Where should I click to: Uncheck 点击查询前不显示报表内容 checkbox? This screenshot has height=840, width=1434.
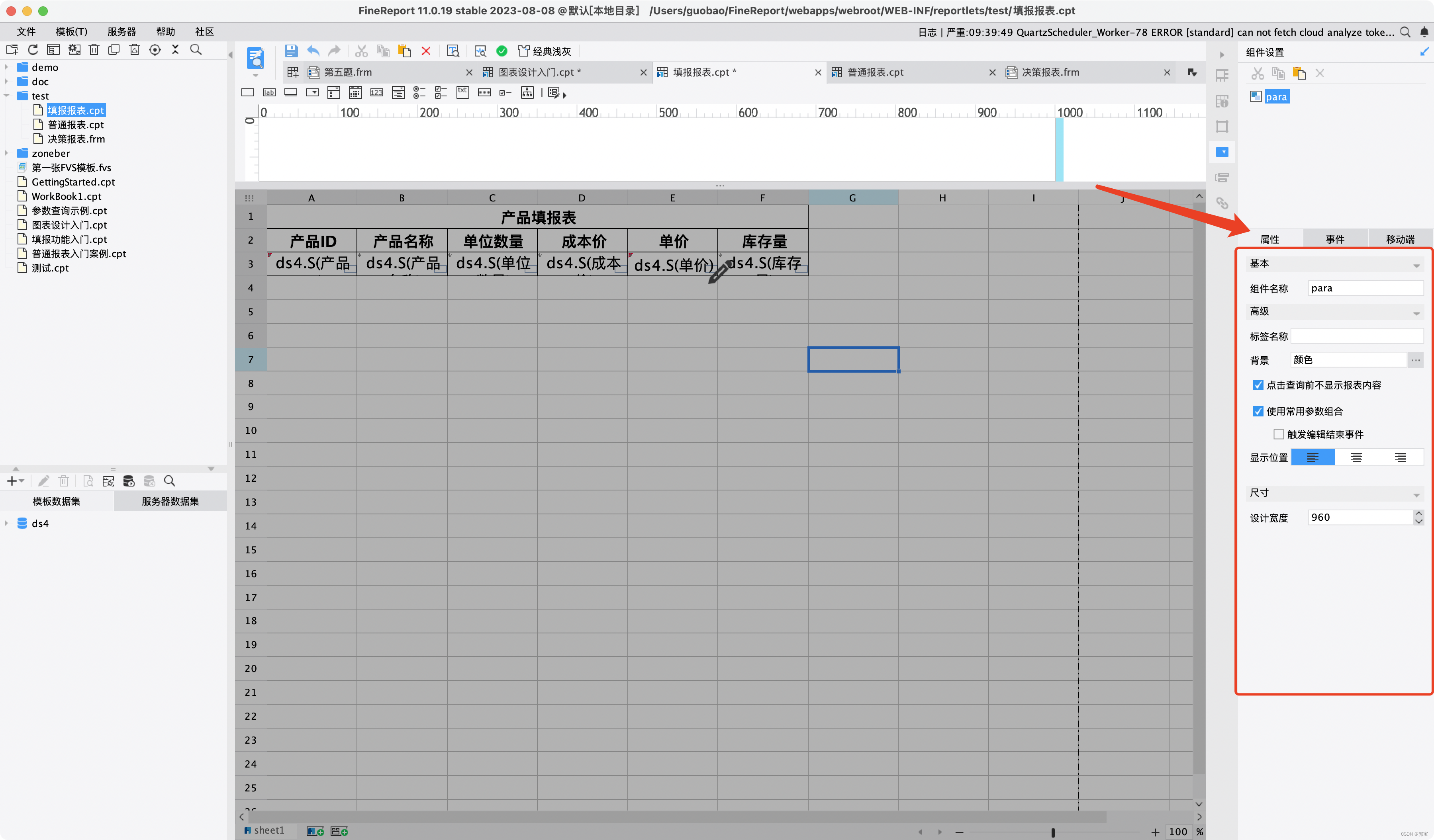(x=1258, y=385)
